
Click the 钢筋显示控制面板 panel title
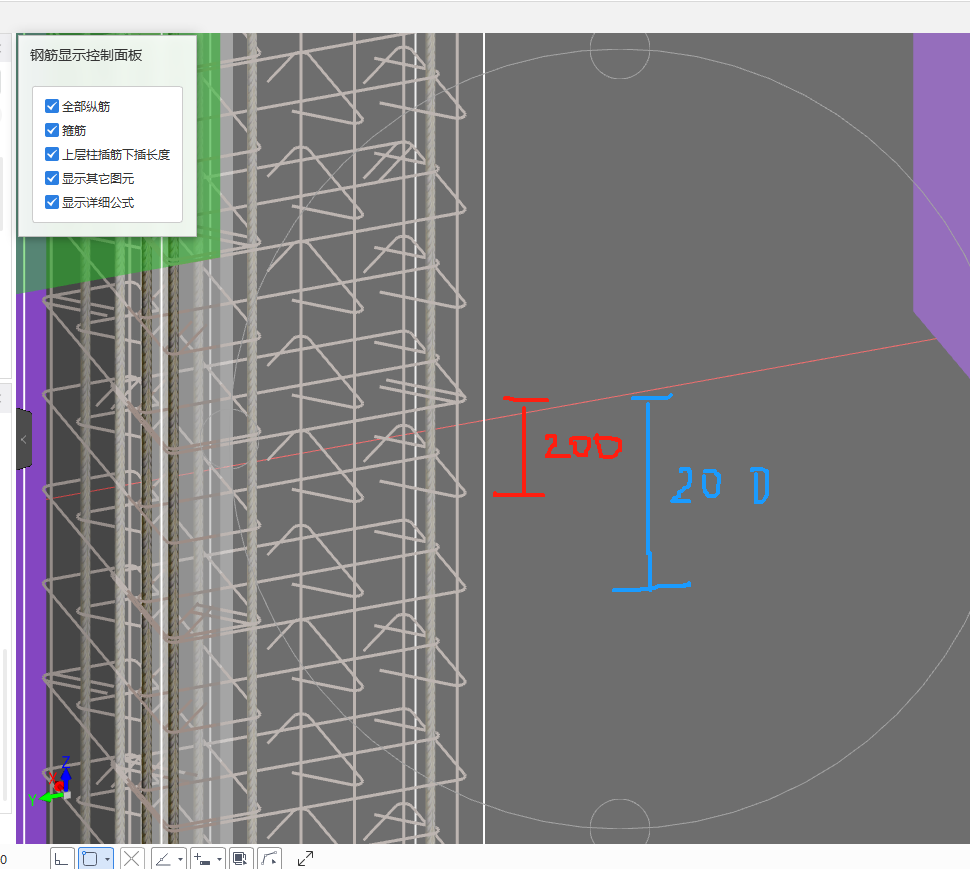point(86,56)
